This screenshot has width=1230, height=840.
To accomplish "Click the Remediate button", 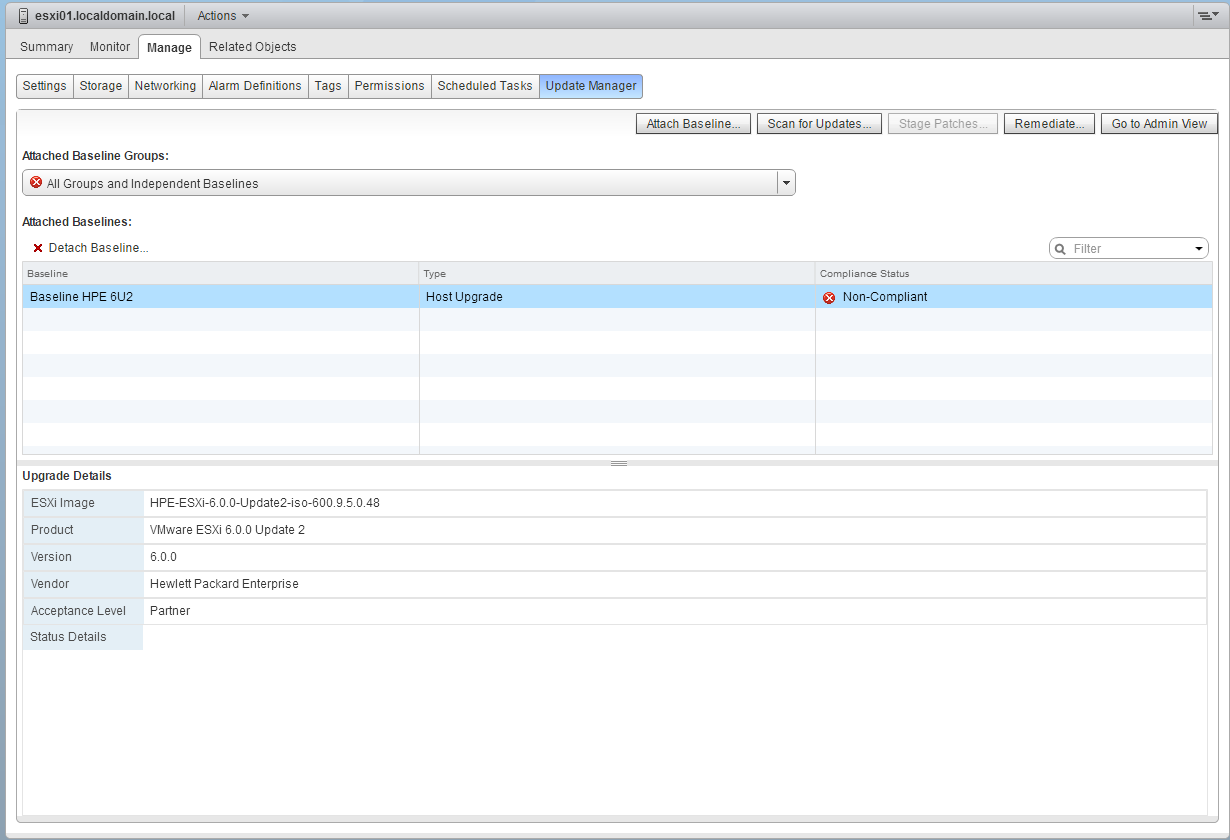I will 1049,123.
